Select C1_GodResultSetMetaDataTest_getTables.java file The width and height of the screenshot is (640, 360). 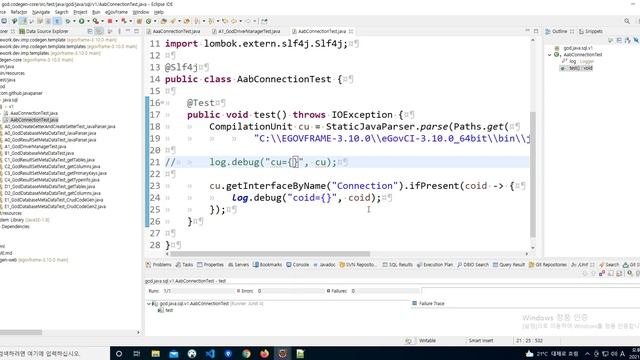49,160
